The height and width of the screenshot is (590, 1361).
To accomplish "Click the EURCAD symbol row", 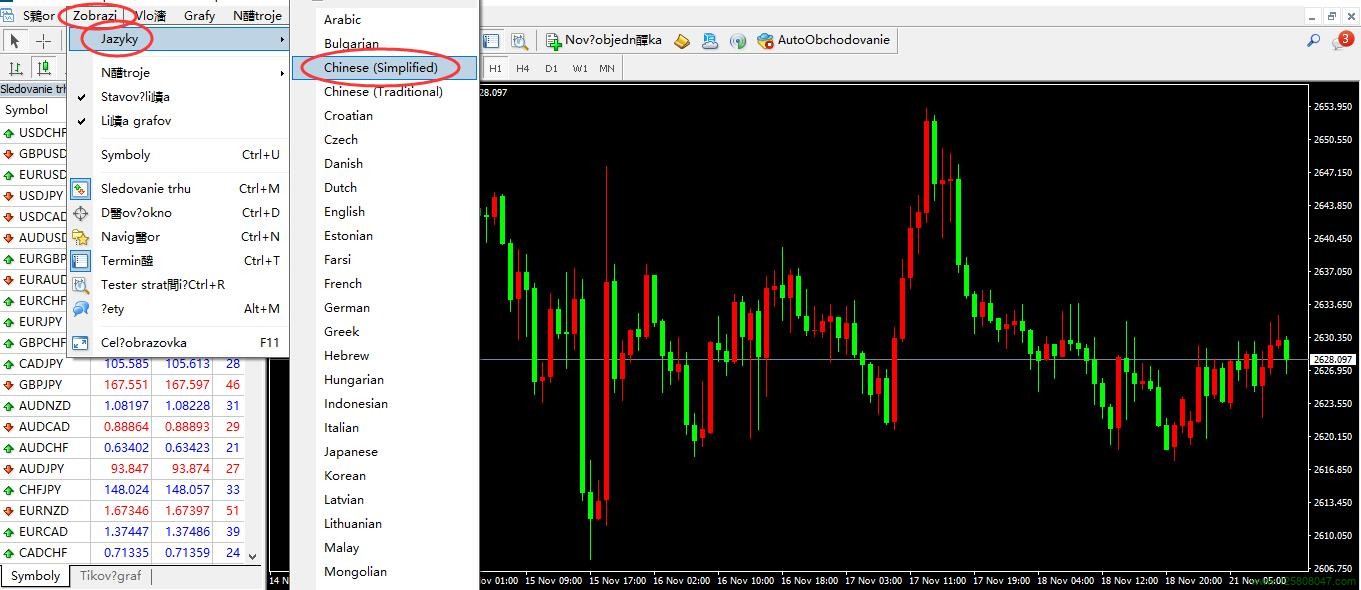I will point(123,532).
